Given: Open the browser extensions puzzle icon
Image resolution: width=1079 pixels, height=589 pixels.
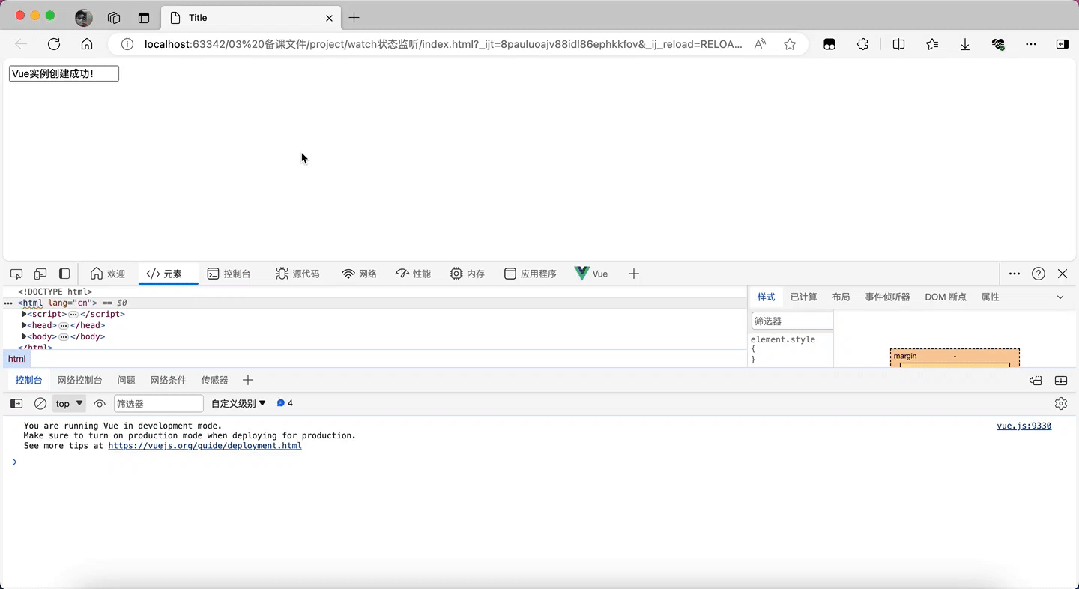Looking at the screenshot, I should pos(863,44).
